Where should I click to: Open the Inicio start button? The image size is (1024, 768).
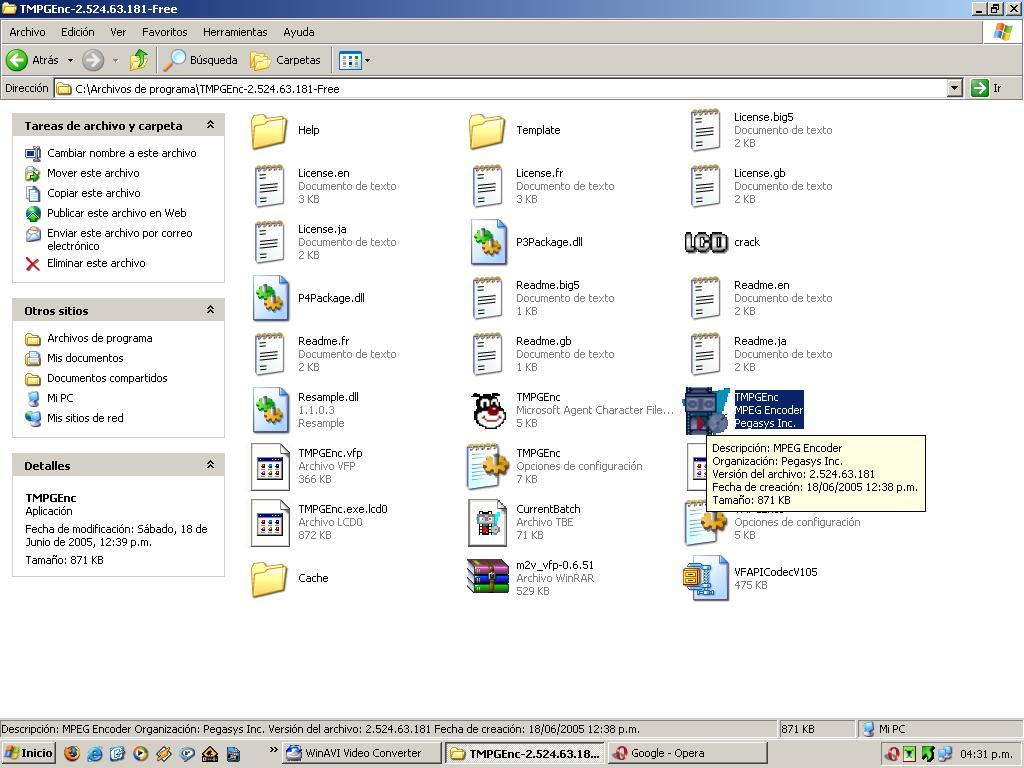click(28, 753)
